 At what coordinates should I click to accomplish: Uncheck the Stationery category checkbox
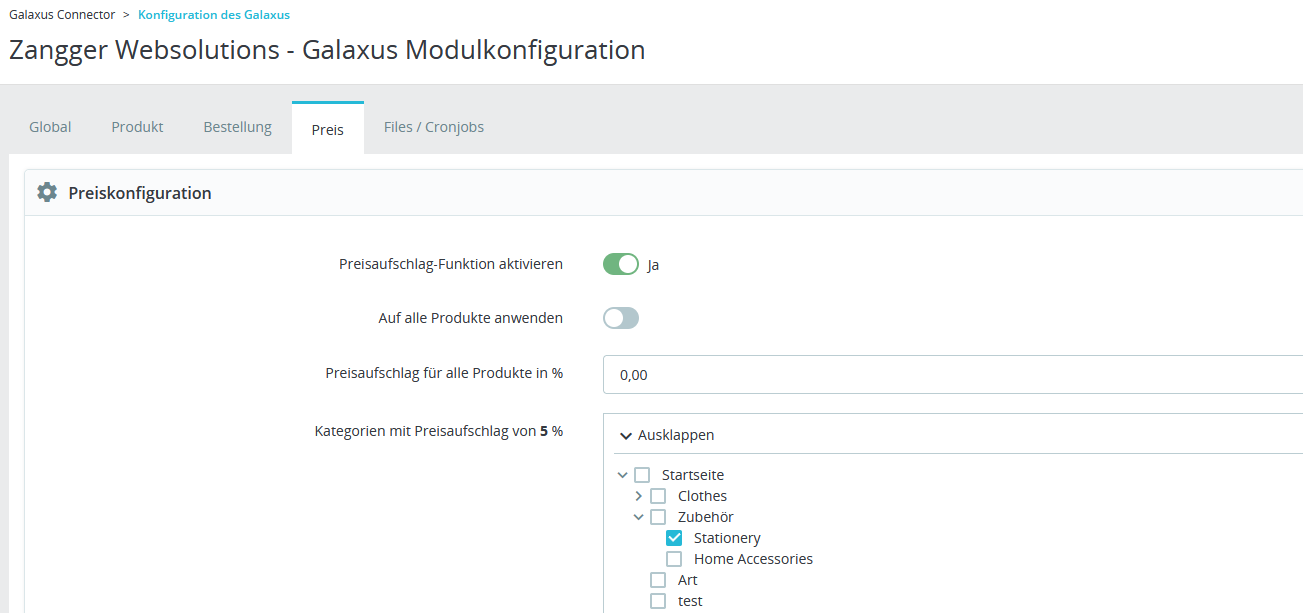click(674, 538)
